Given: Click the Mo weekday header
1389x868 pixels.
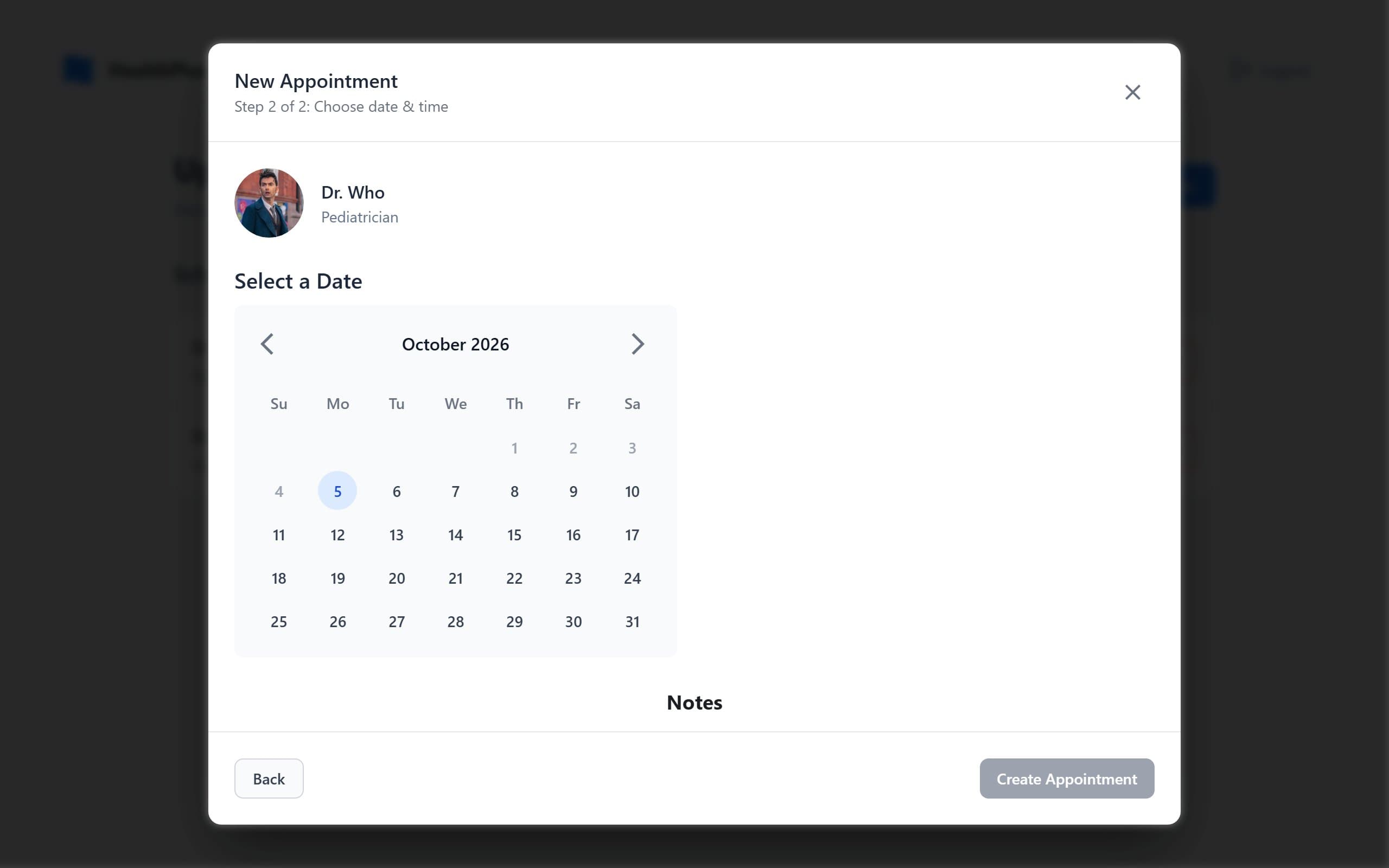Looking at the screenshot, I should point(337,404).
